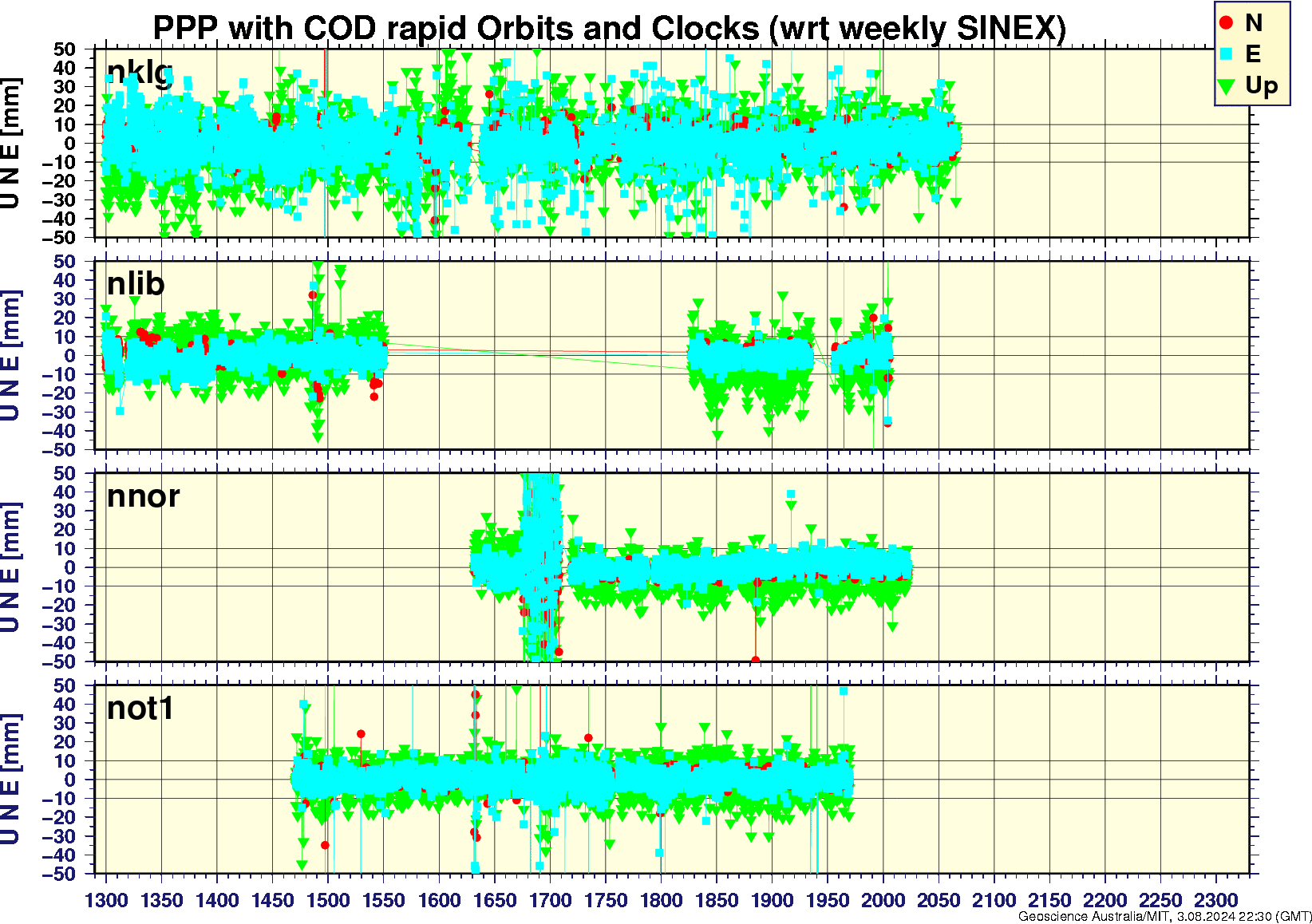Click the nklg station label
The width and height of the screenshot is (1312, 924).
click(x=140, y=72)
